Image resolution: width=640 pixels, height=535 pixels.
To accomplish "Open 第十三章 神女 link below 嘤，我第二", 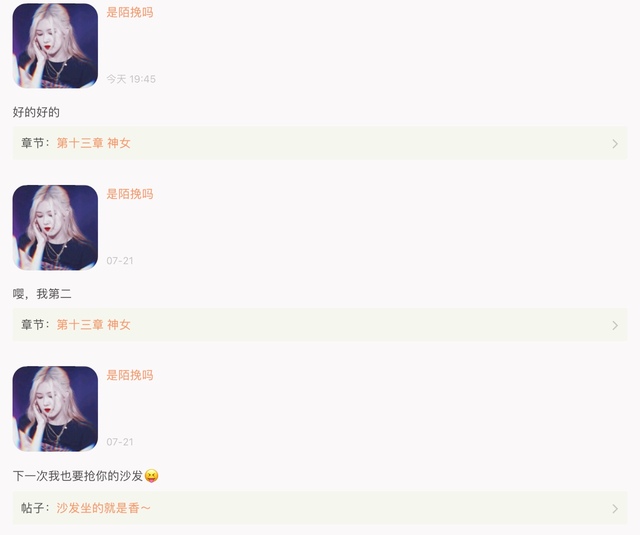I will click(x=93, y=325).
